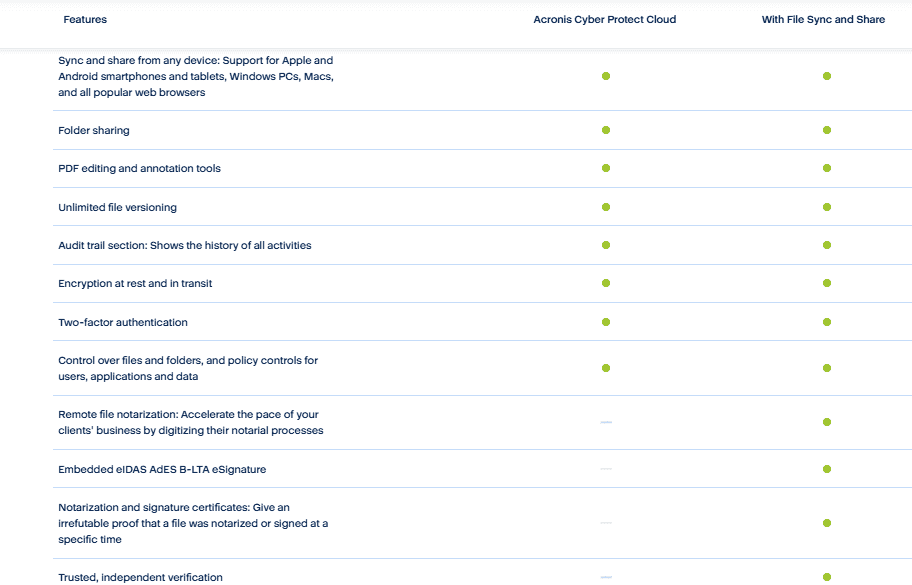Select the "Sync and share from any device" feature text
912x585 pixels.
[196, 76]
